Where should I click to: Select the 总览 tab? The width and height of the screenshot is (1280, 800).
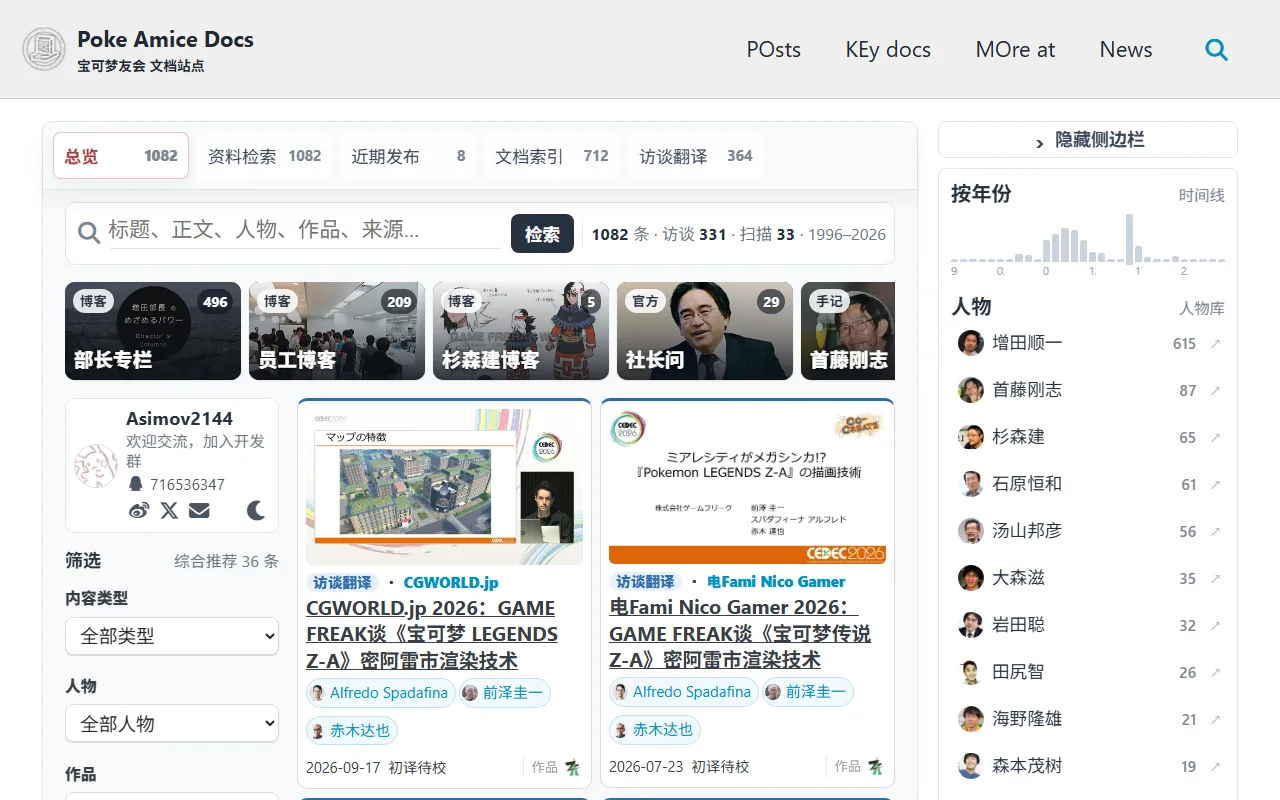(121, 156)
